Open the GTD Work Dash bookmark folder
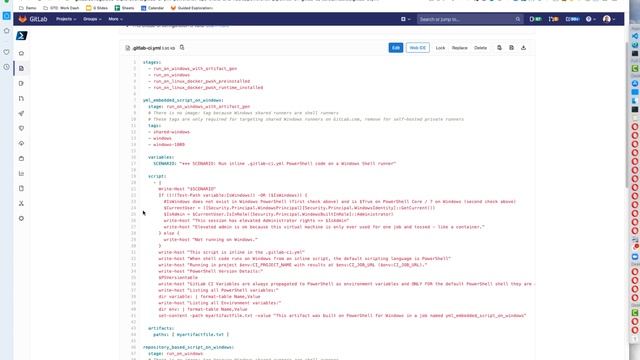The width and height of the screenshot is (640, 360). (x=61, y=8)
